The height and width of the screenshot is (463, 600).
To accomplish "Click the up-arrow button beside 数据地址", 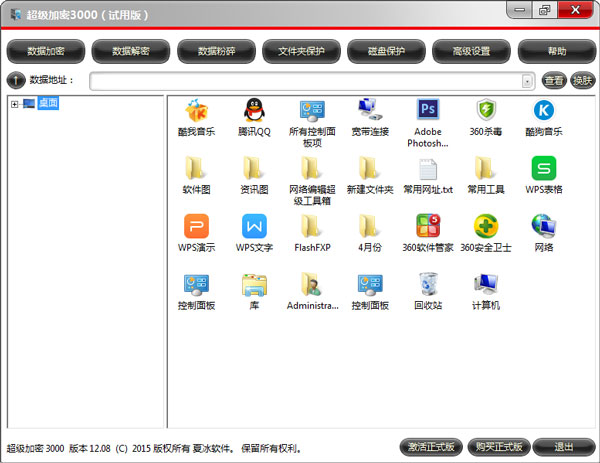I will [16, 80].
